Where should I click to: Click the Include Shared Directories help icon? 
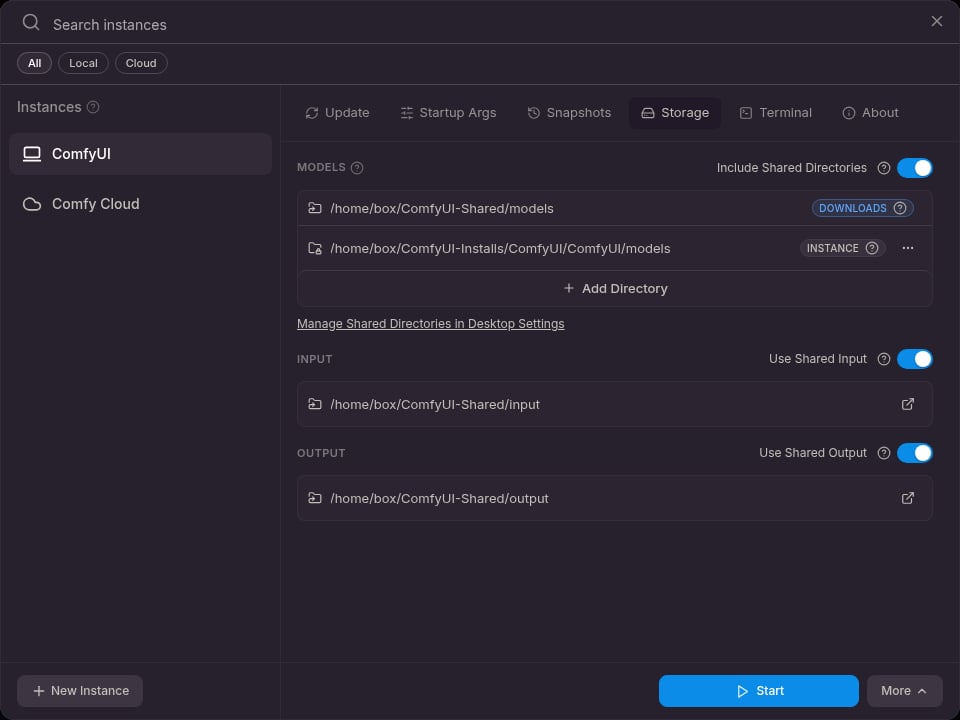point(883,168)
